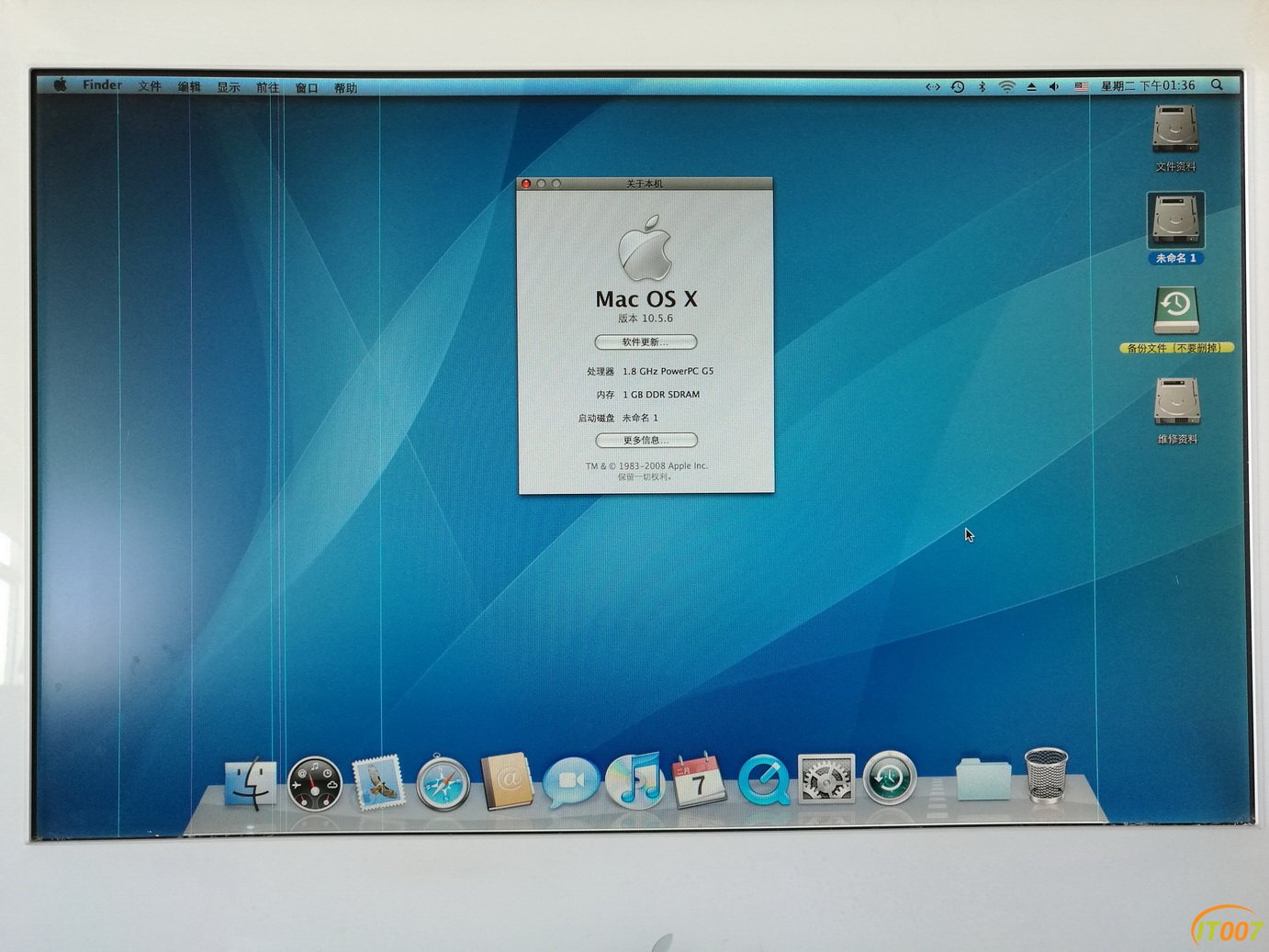Image resolution: width=1269 pixels, height=952 pixels.
Task: Launch QuickTime Player from the Dock
Action: pyautogui.click(x=763, y=779)
